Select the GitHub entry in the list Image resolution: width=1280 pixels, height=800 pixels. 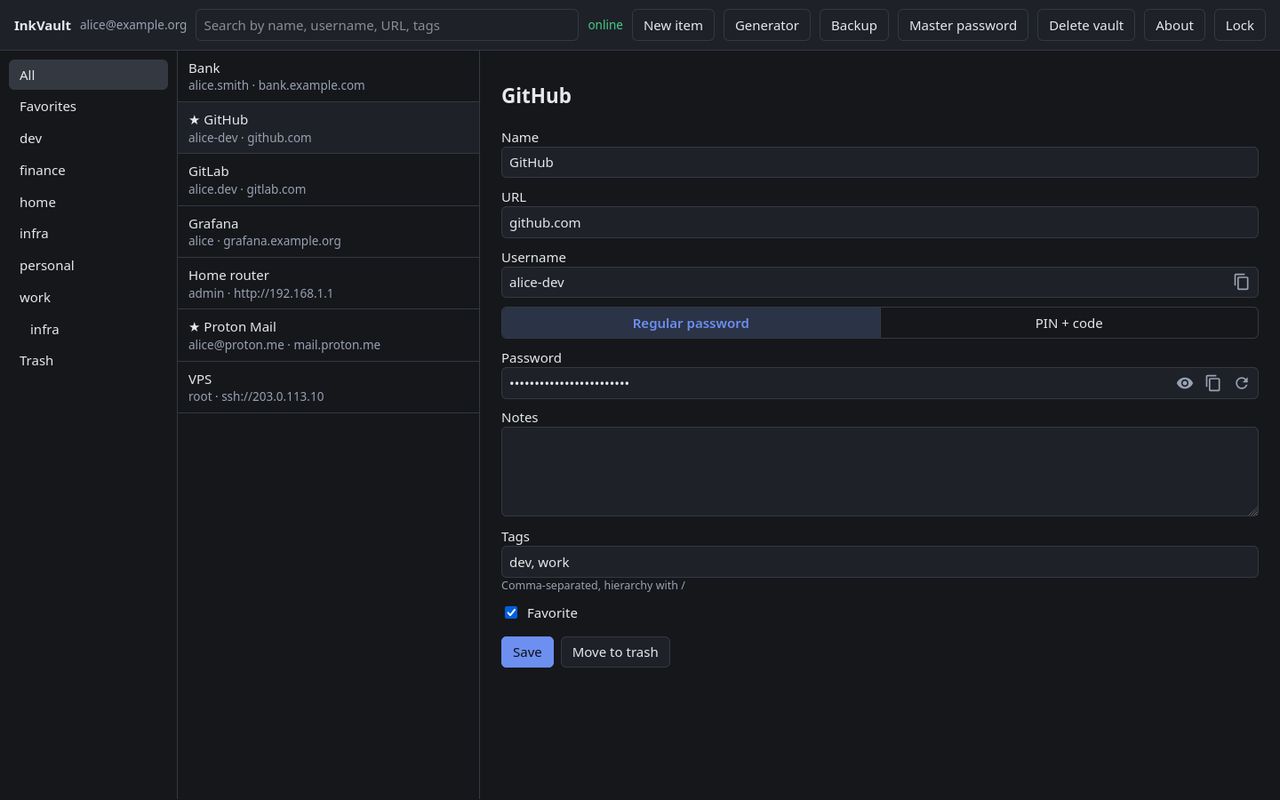[329, 128]
